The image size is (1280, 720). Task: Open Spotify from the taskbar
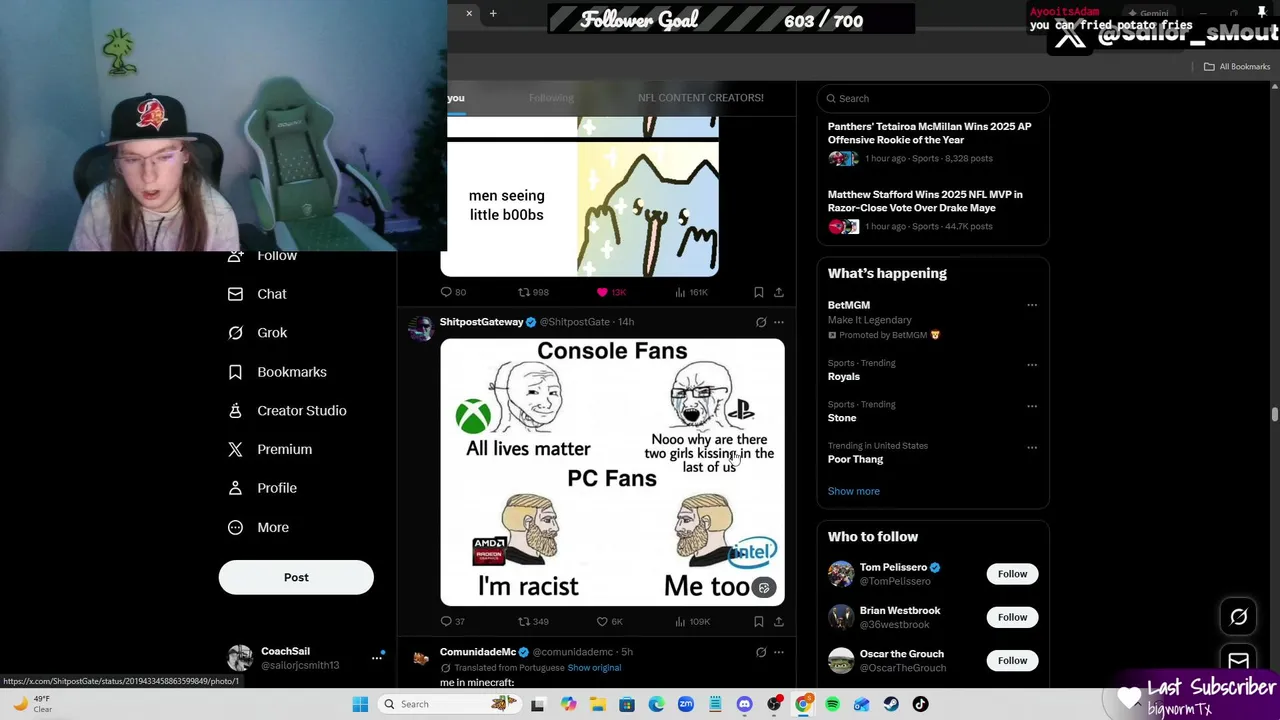pos(833,704)
